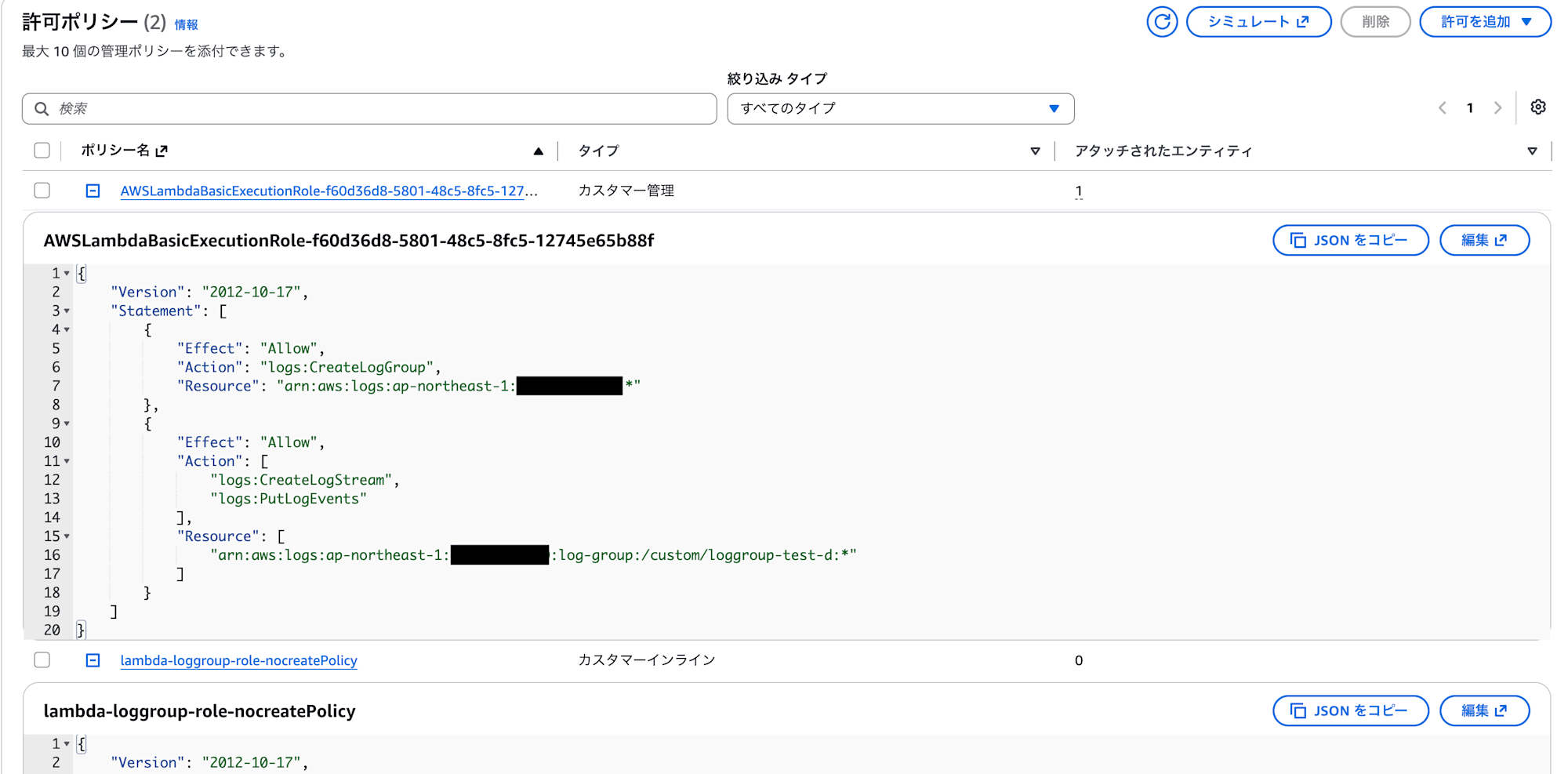
Task: Click the loggroup-test-d resource ARN line
Action: (x=533, y=555)
